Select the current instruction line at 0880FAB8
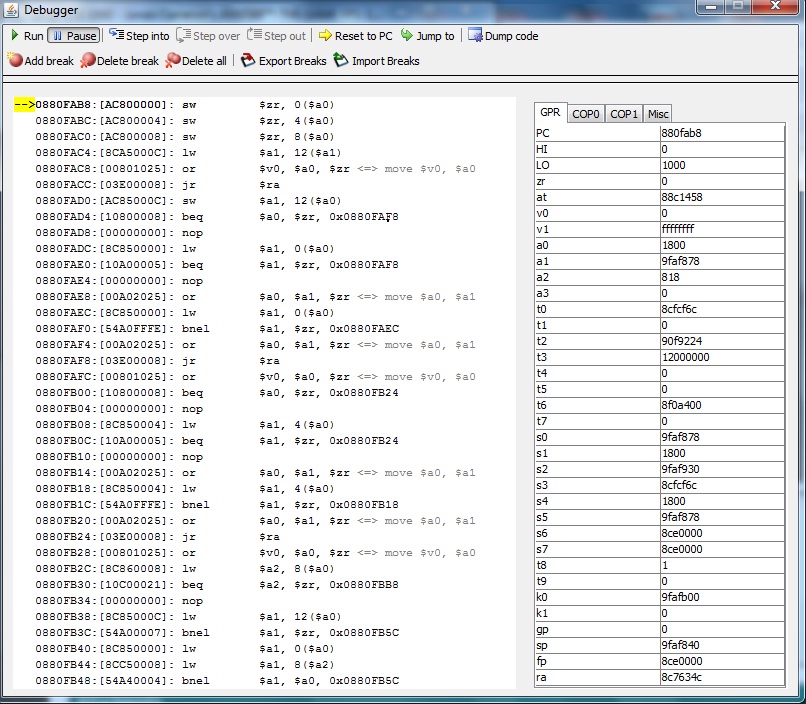 tap(200, 104)
